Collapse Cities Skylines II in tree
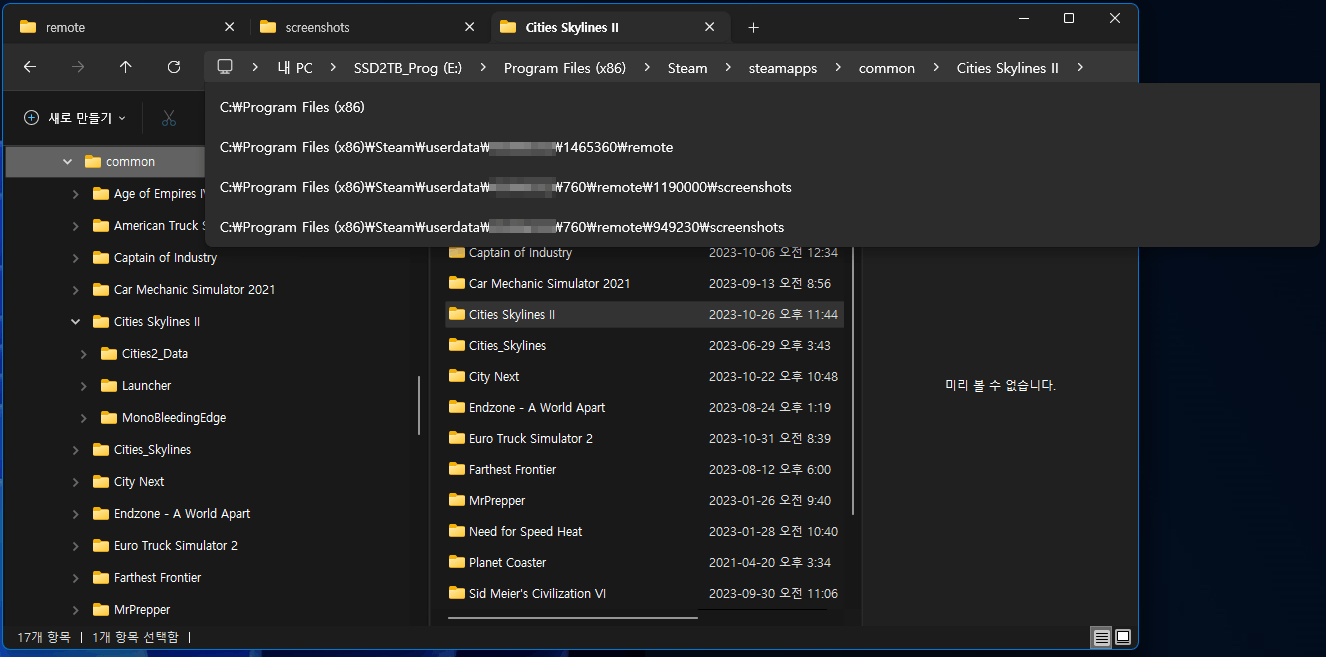This screenshot has height=657, width=1326. click(x=76, y=321)
